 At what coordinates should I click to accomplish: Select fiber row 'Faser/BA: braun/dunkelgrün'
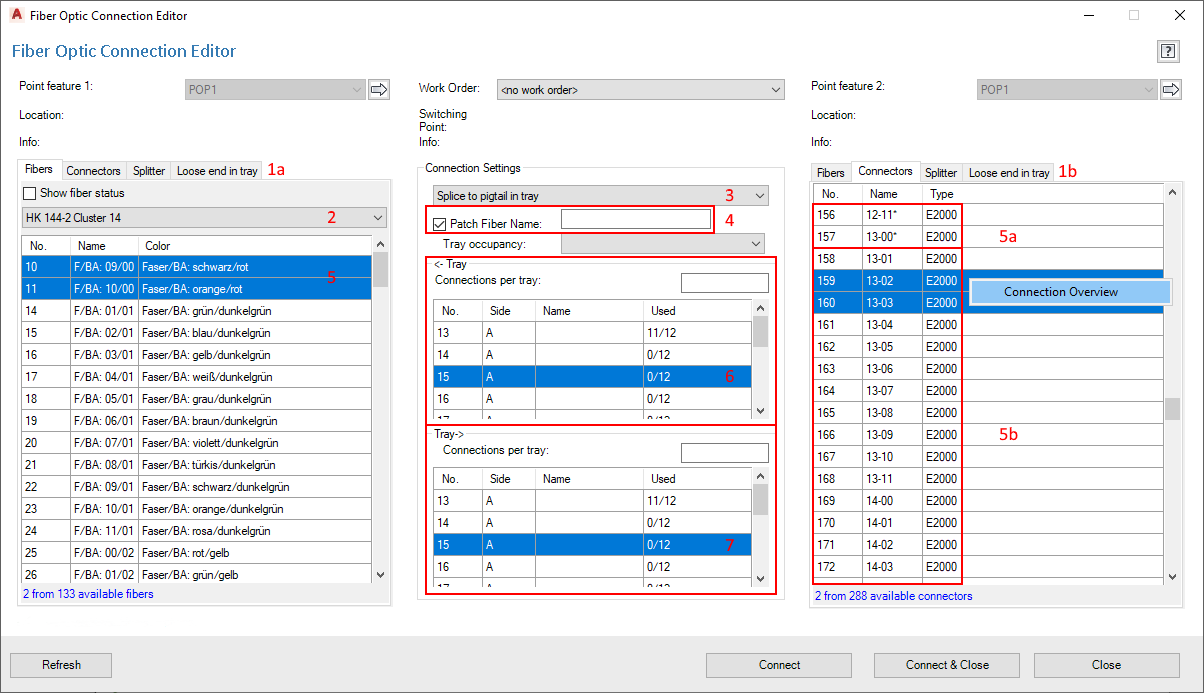point(197,421)
